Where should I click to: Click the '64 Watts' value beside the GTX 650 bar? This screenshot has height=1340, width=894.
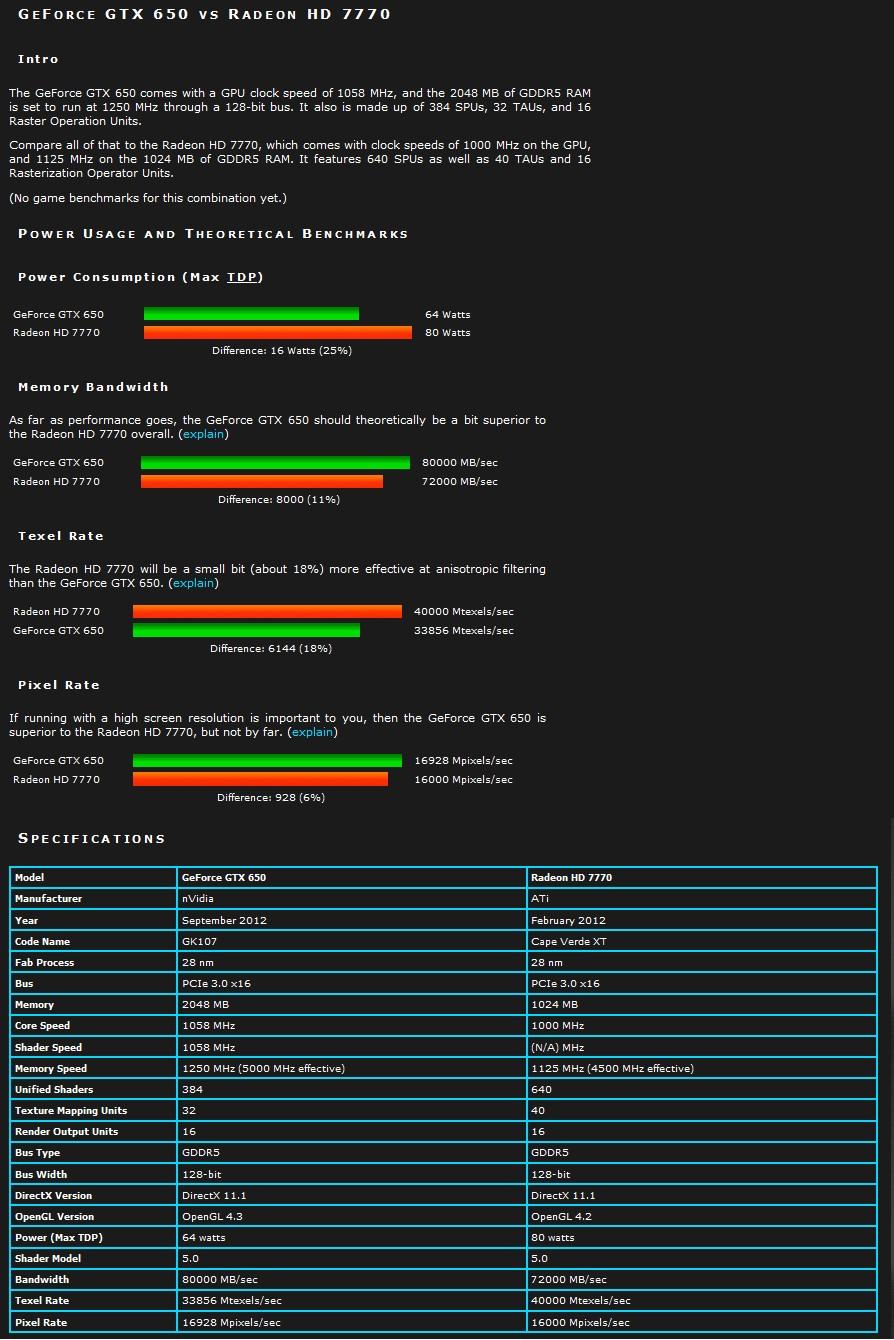(448, 315)
